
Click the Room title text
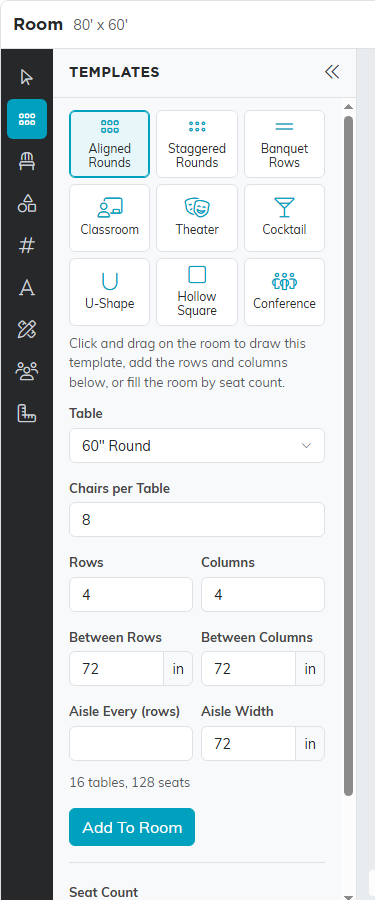click(x=38, y=25)
